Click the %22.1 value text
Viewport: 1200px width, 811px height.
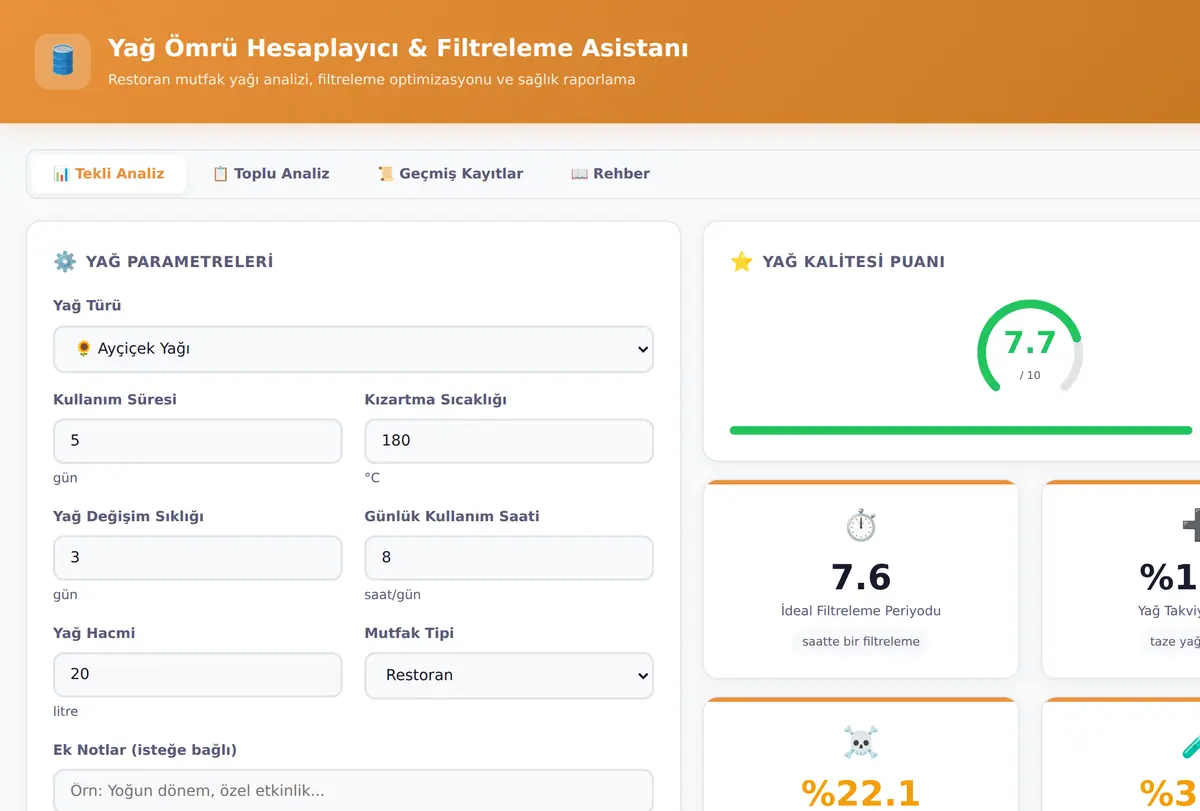[861, 793]
